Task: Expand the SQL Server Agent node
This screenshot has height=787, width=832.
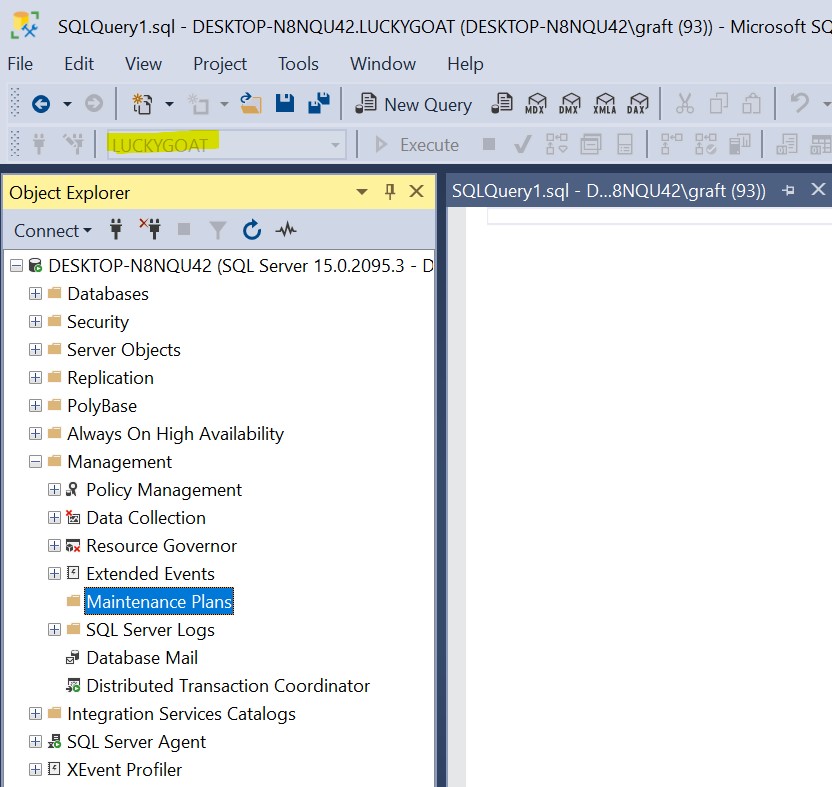Action: click(x=36, y=742)
